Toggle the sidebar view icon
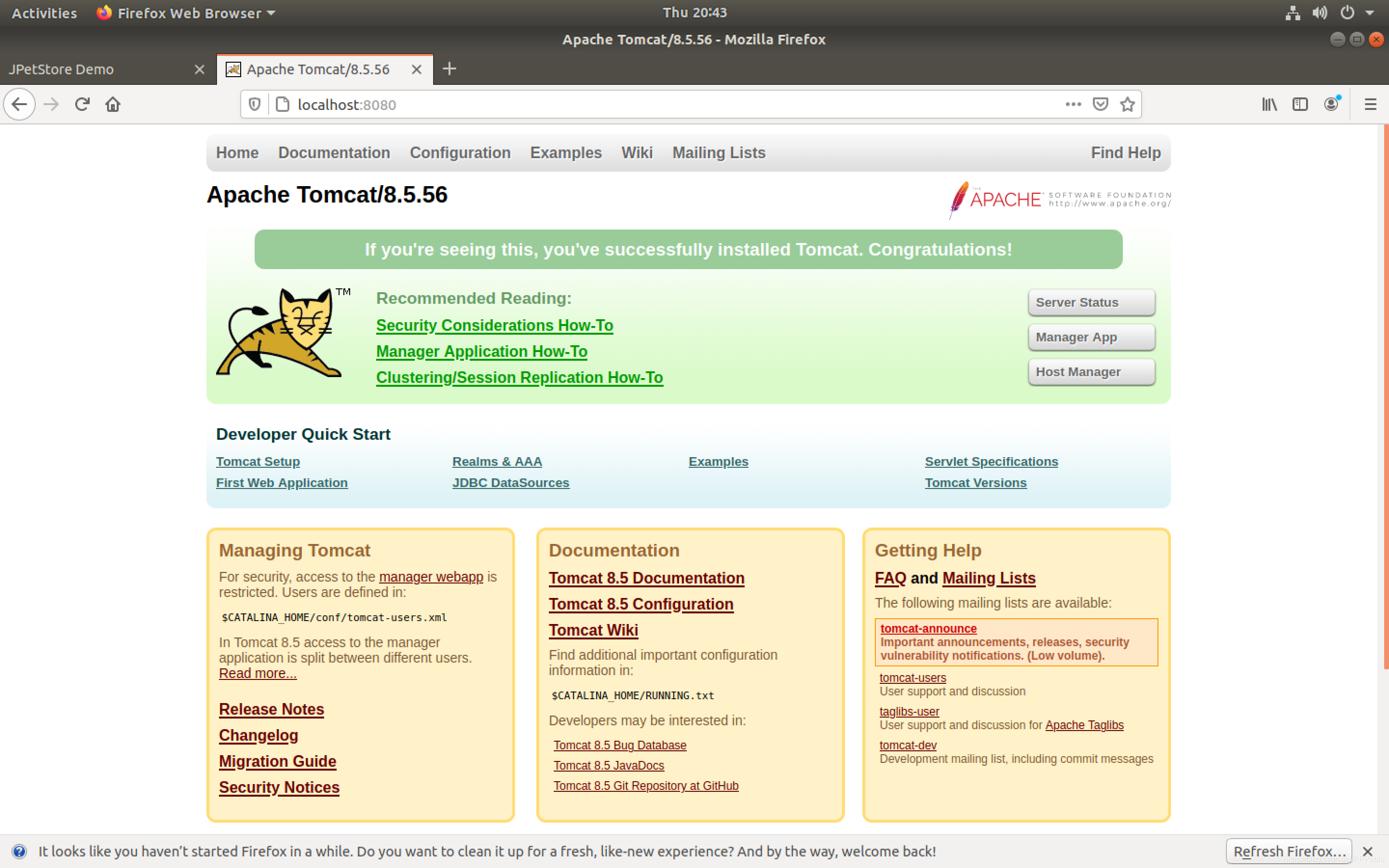This screenshot has height=868, width=1389. coord(1300,105)
